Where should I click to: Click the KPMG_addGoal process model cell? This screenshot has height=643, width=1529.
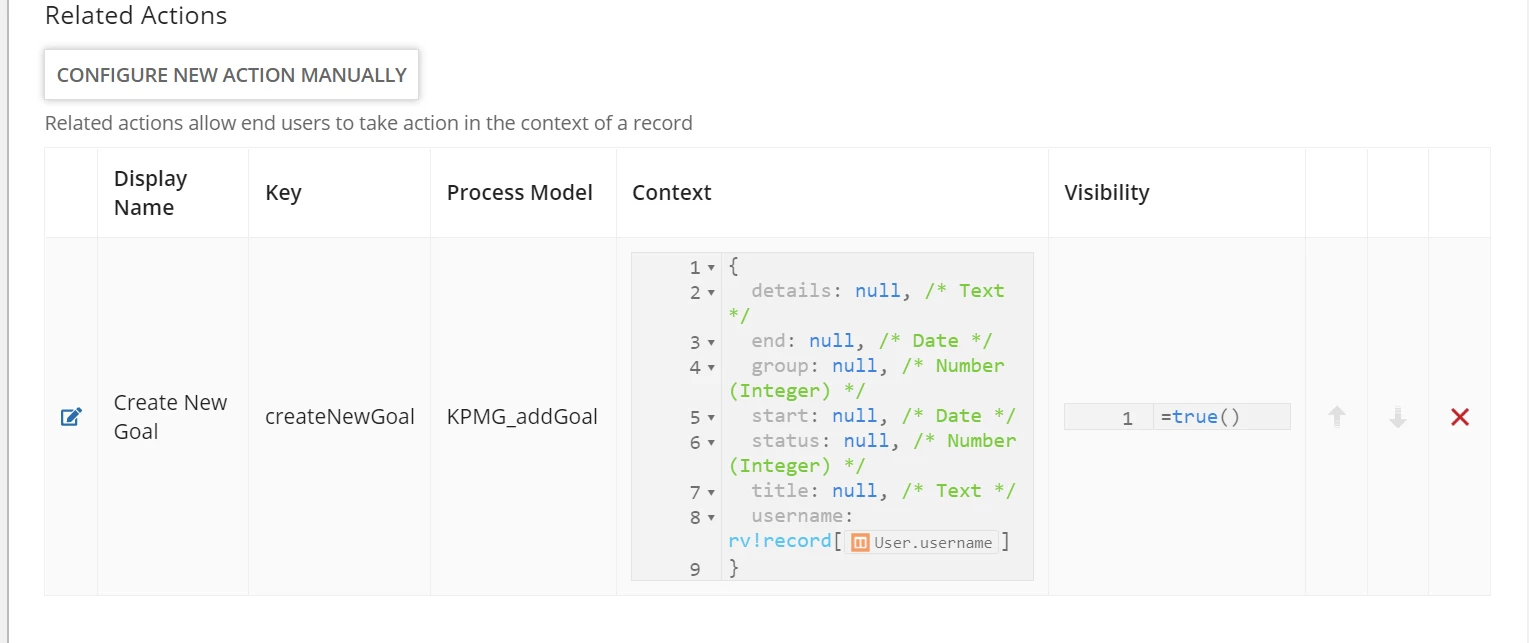click(x=522, y=417)
